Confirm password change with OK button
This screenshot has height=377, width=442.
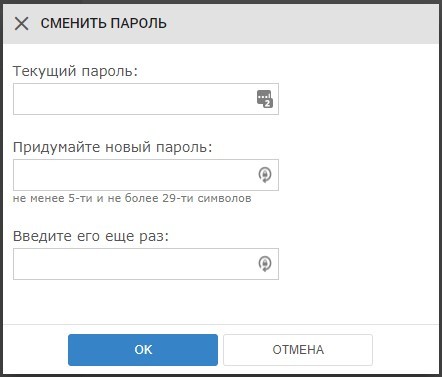coord(143,350)
